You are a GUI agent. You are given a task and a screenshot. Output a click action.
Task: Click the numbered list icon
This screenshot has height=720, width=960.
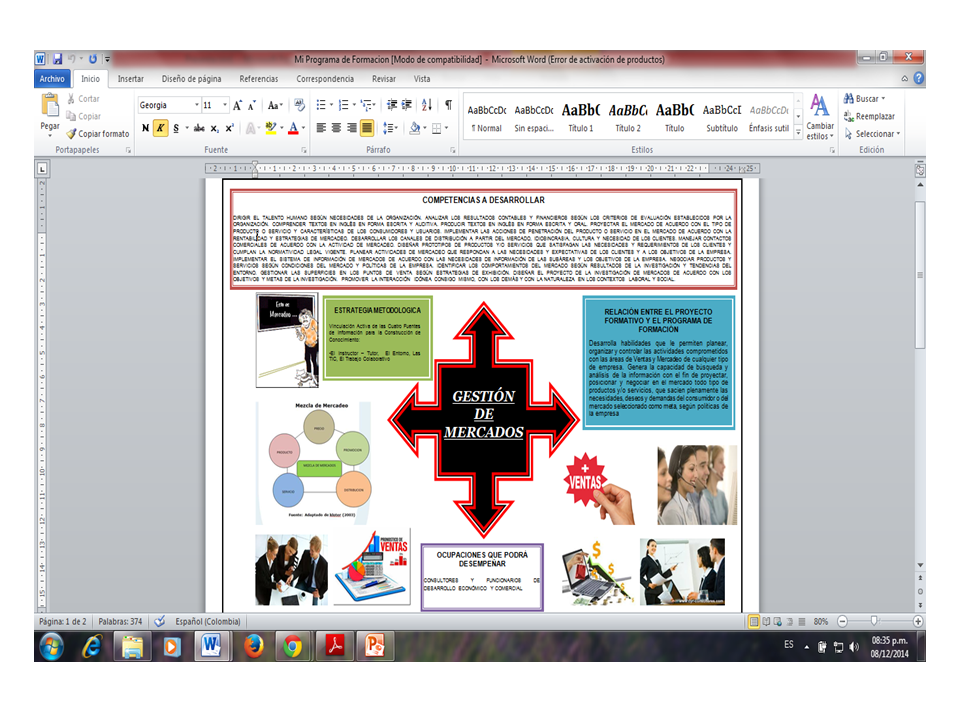(x=343, y=105)
